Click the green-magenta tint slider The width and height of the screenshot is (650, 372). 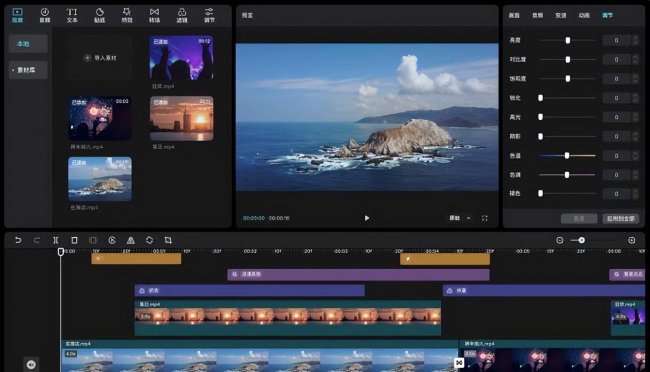coord(567,175)
